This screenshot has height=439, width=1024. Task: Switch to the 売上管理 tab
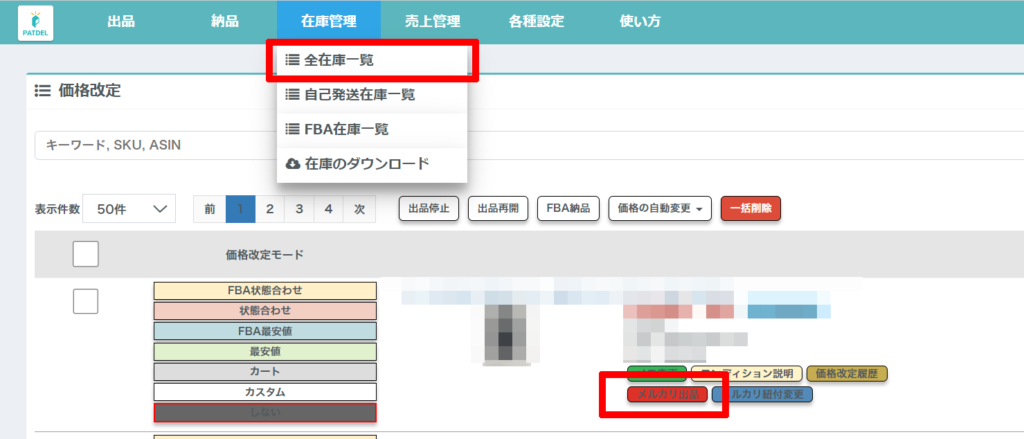(x=435, y=22)
